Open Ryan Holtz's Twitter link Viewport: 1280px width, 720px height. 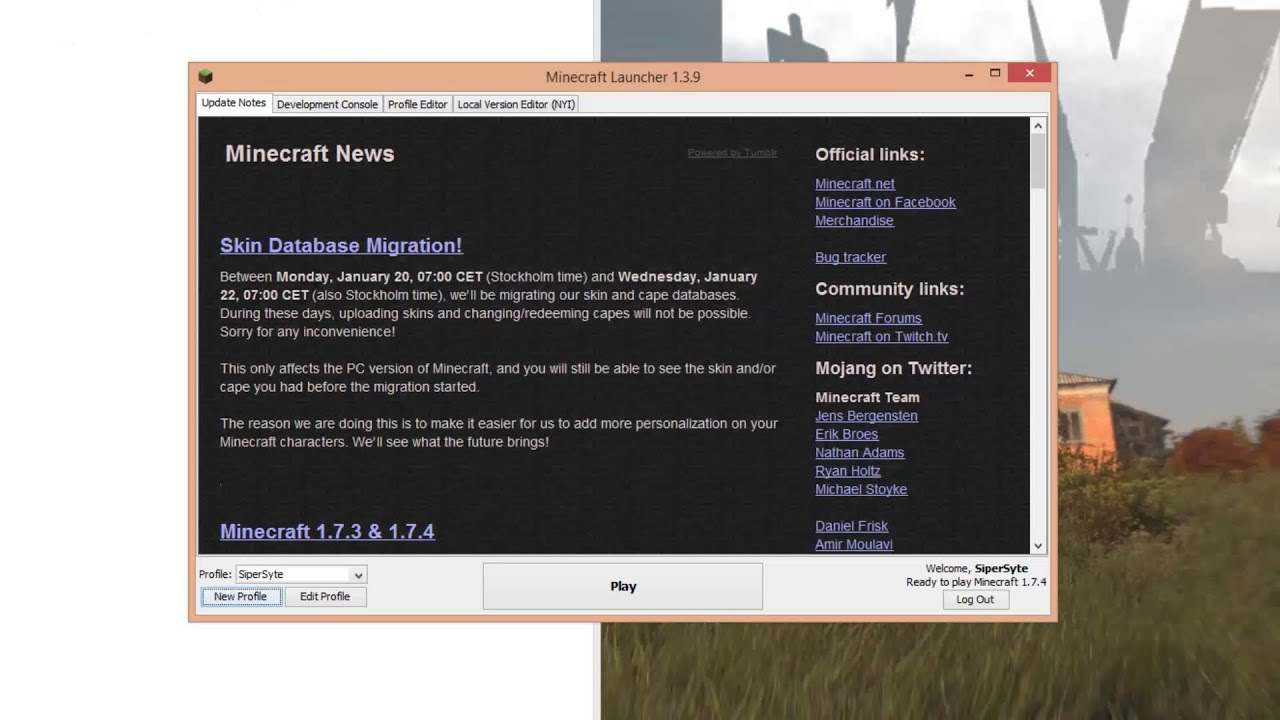(x=848, y=471)
